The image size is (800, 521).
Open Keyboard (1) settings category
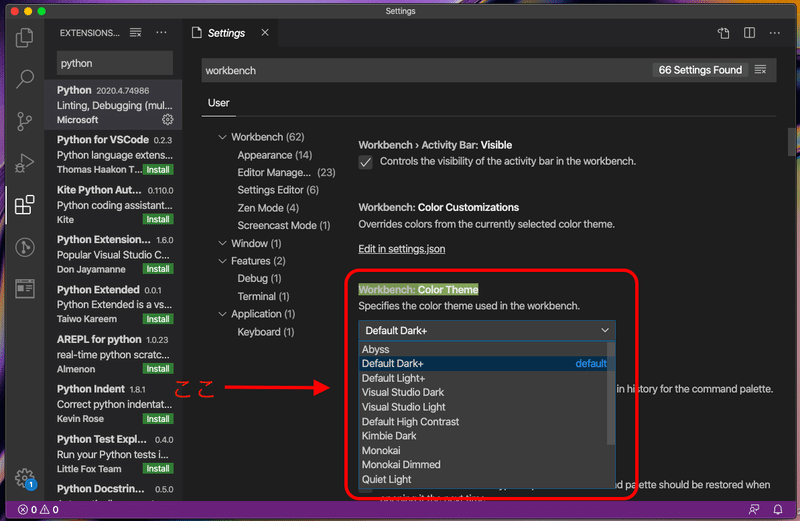[265, 332]
